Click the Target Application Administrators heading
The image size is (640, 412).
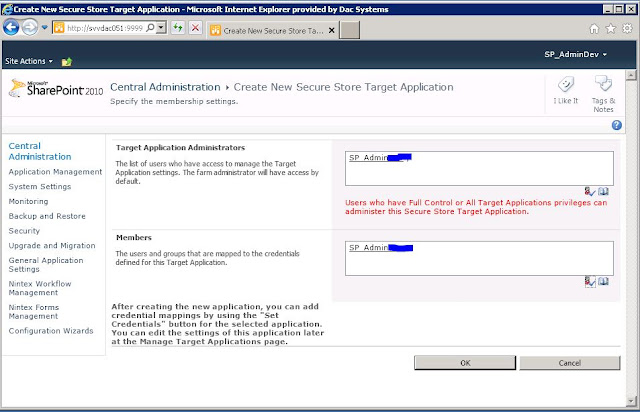(180, 147)
